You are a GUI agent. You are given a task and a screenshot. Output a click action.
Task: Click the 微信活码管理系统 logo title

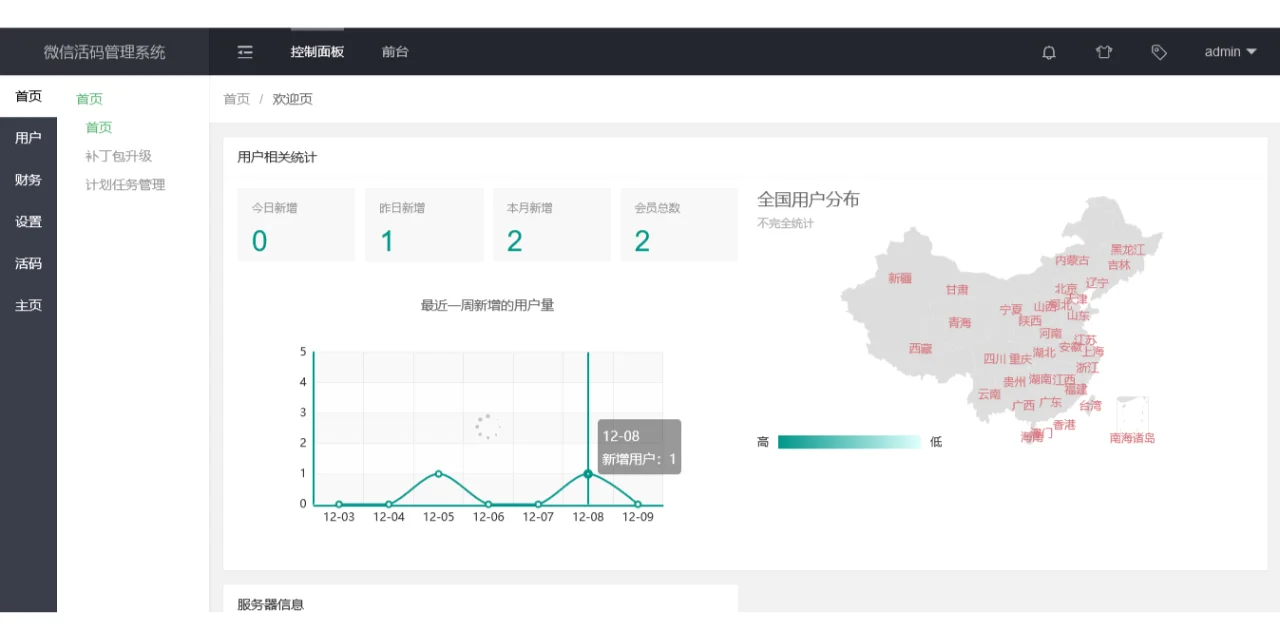pos(104,52)
